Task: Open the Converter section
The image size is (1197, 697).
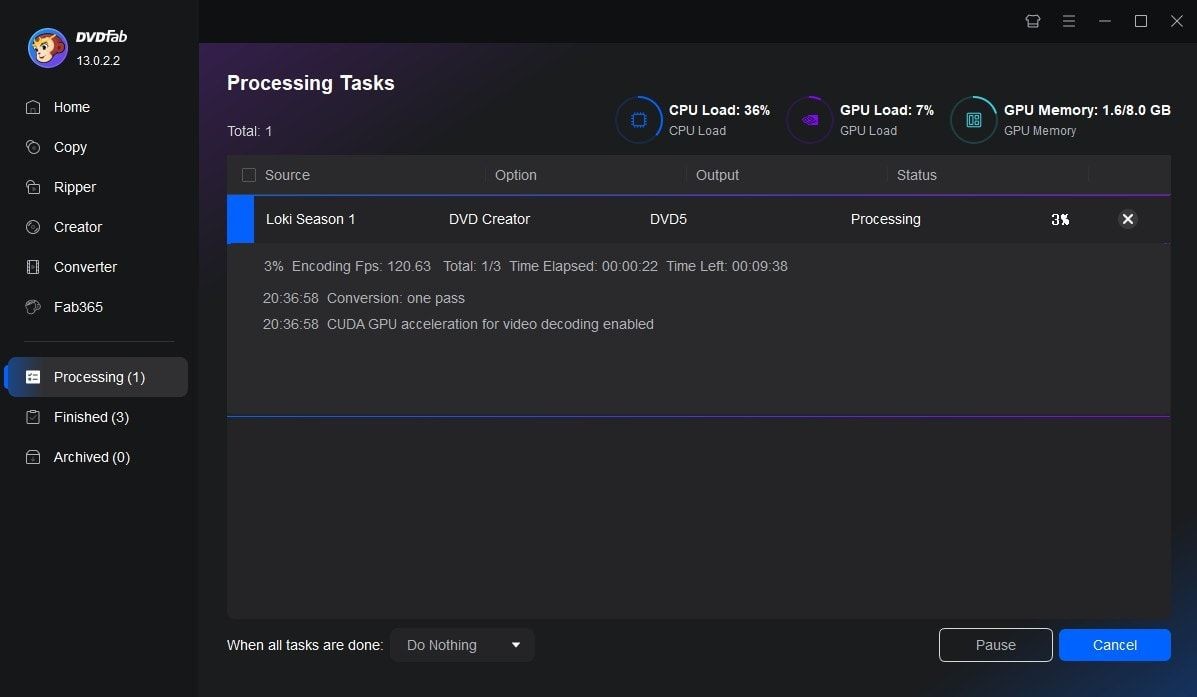Action: click(x=85, y=267)
